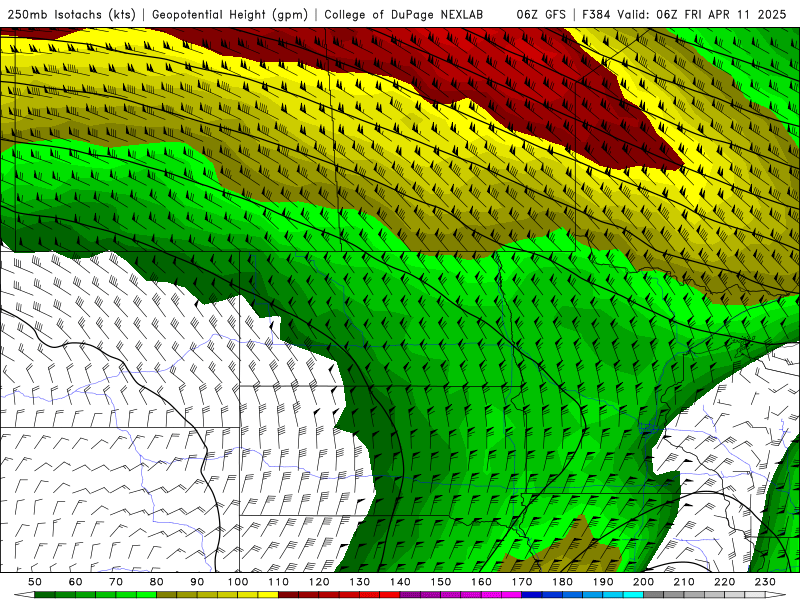Image resolution: width=800 pixels, height=600 pixels.
Task: Click the '110' legend value
Action: pyautogui.click(x=279, y=582)
